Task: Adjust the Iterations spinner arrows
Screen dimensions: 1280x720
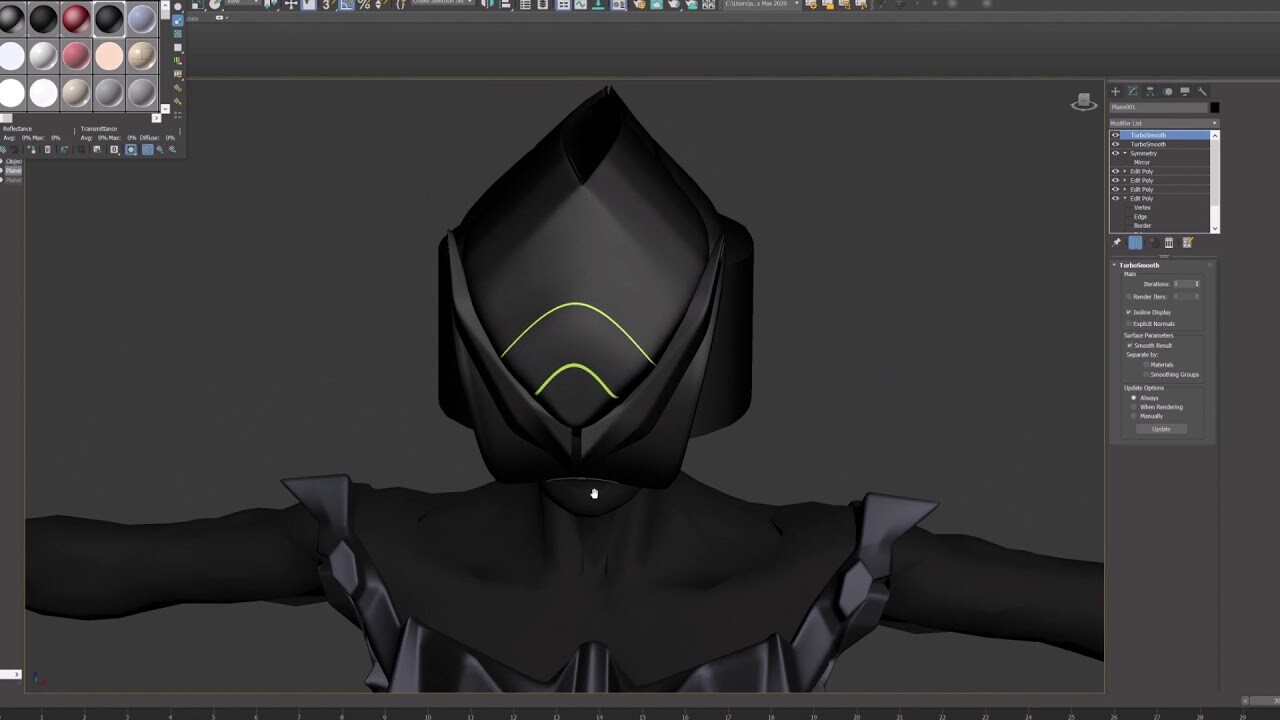Action: pos(1197,284)
